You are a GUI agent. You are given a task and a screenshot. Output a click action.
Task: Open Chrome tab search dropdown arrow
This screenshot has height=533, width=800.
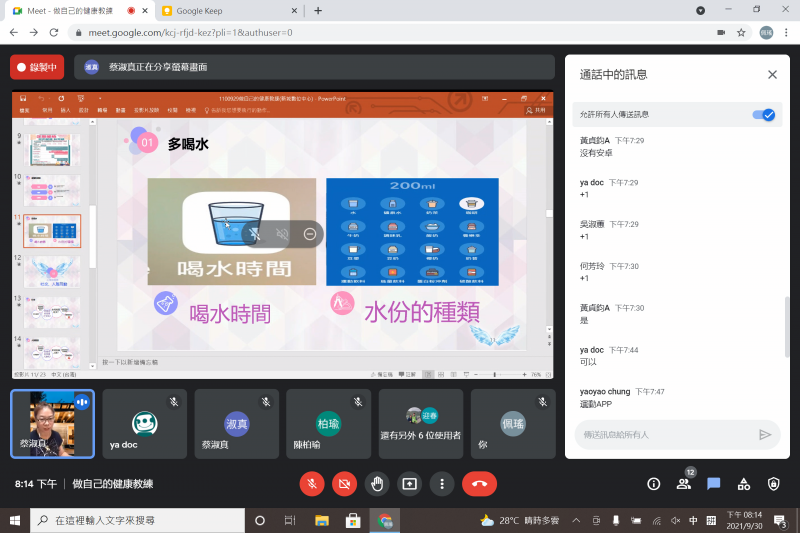(701, 10)
